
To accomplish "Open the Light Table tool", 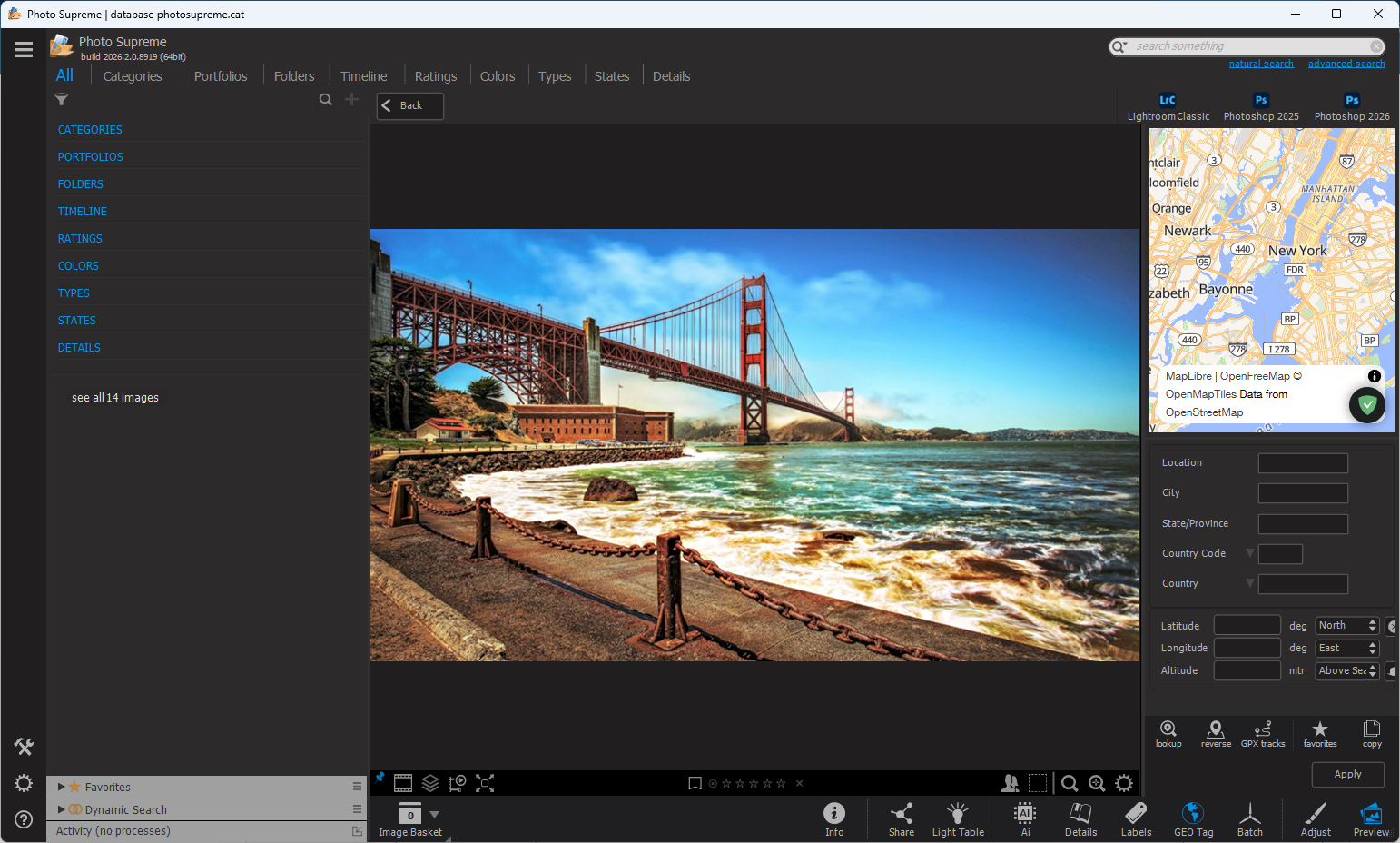I will (958, 818).
